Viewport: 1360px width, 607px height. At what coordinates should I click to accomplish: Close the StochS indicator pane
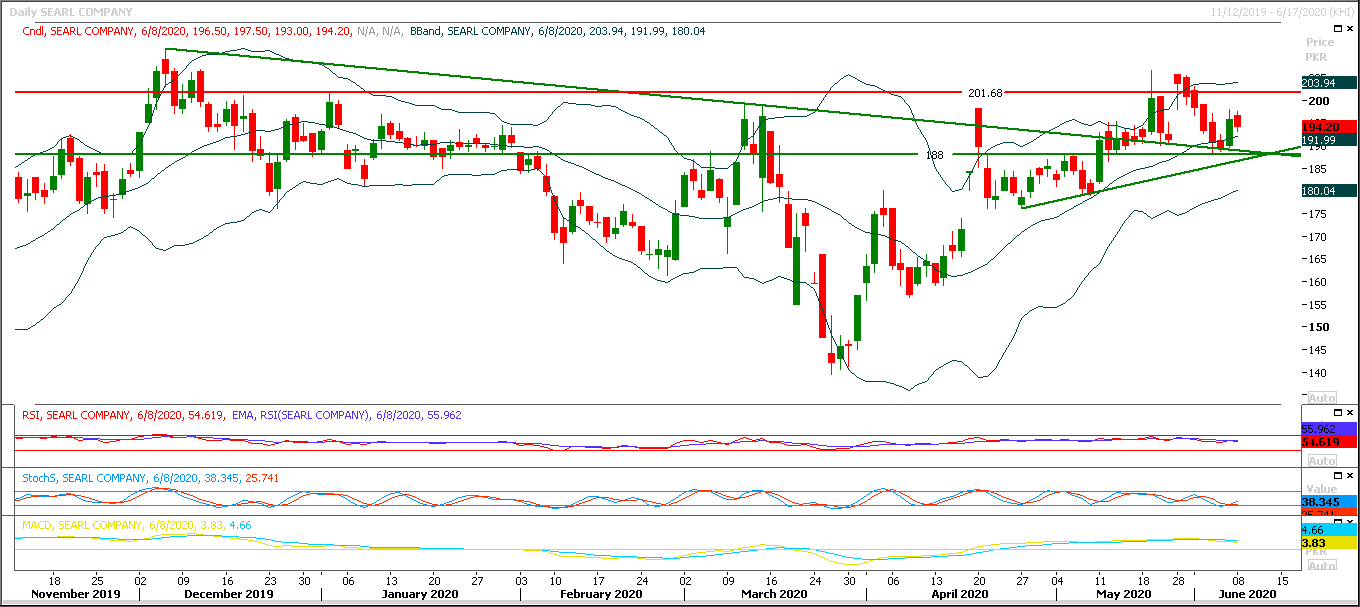(1348, 474)
